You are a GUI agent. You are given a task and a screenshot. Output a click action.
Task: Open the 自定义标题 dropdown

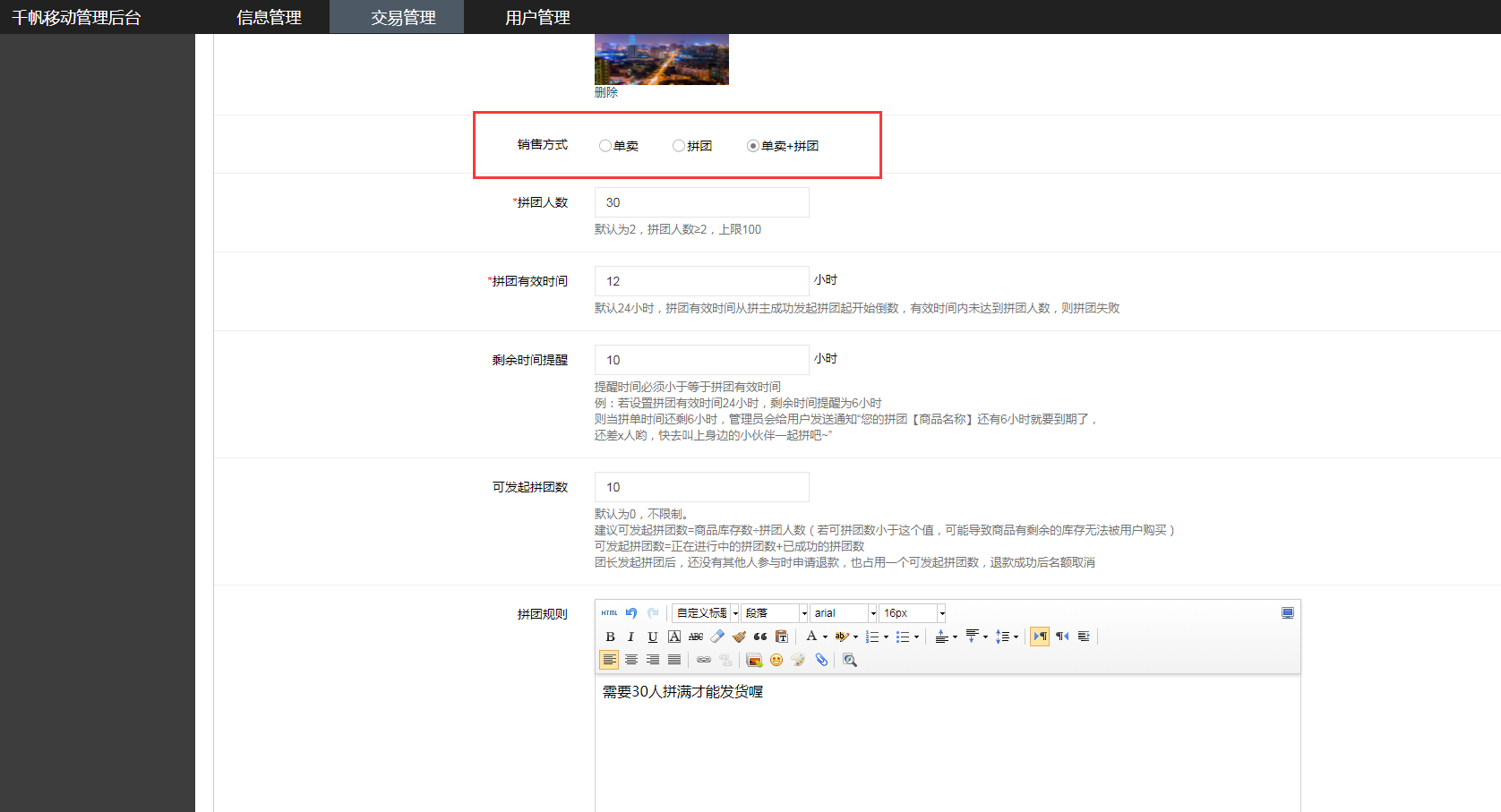(x=706, y=613)
